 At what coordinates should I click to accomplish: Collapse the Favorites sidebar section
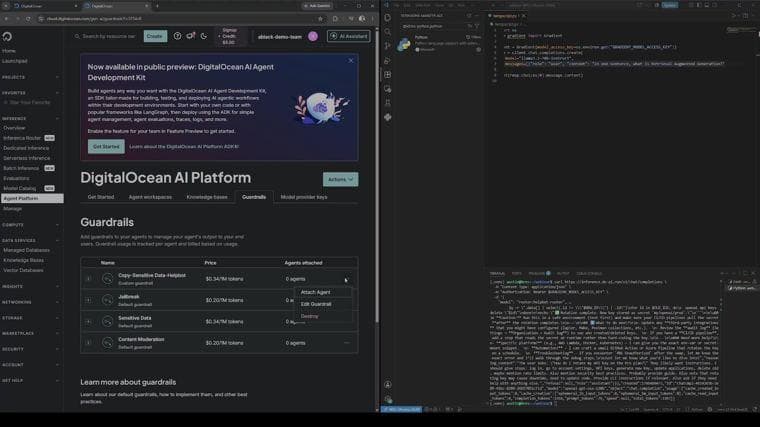[x=58, y=93]
